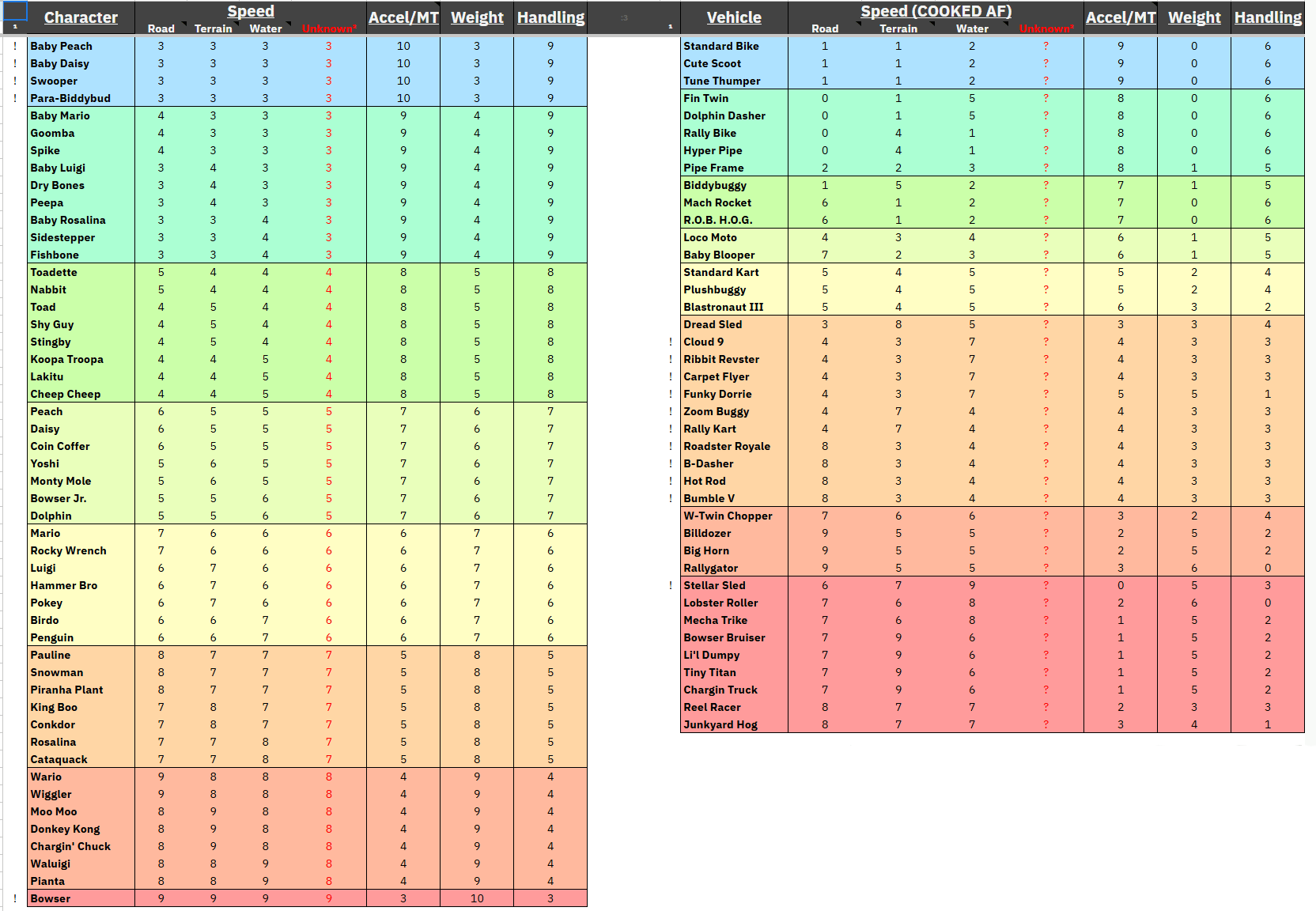Select the Rallygator vehicle cell

coord(734,568)
